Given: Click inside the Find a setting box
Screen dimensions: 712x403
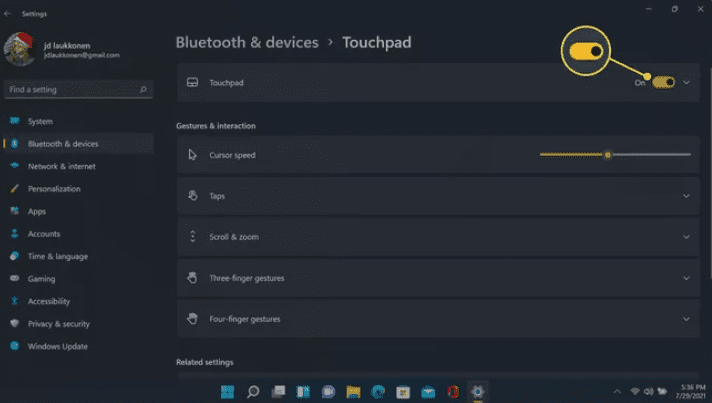Looking at the screenshot, I should point(70,90).
